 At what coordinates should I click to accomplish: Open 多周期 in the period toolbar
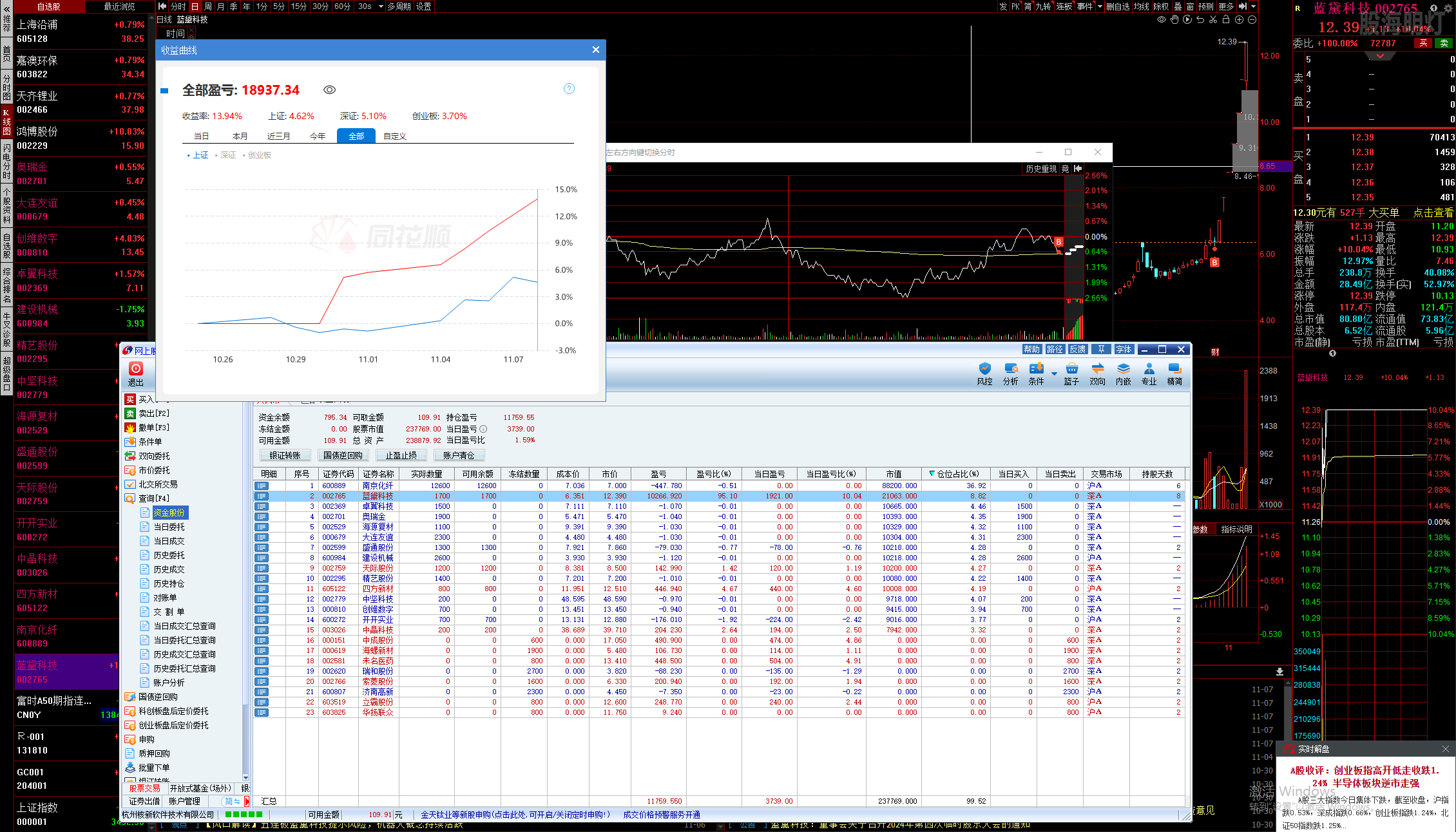pos(399,6)
